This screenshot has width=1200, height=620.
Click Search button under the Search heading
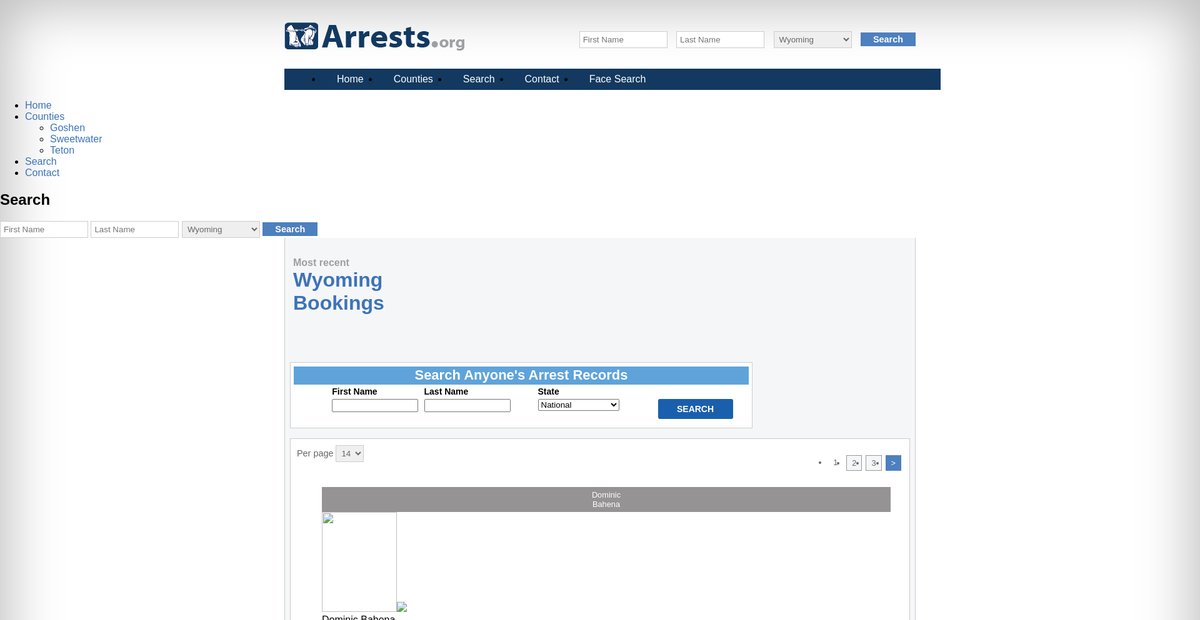pos(290,230)
